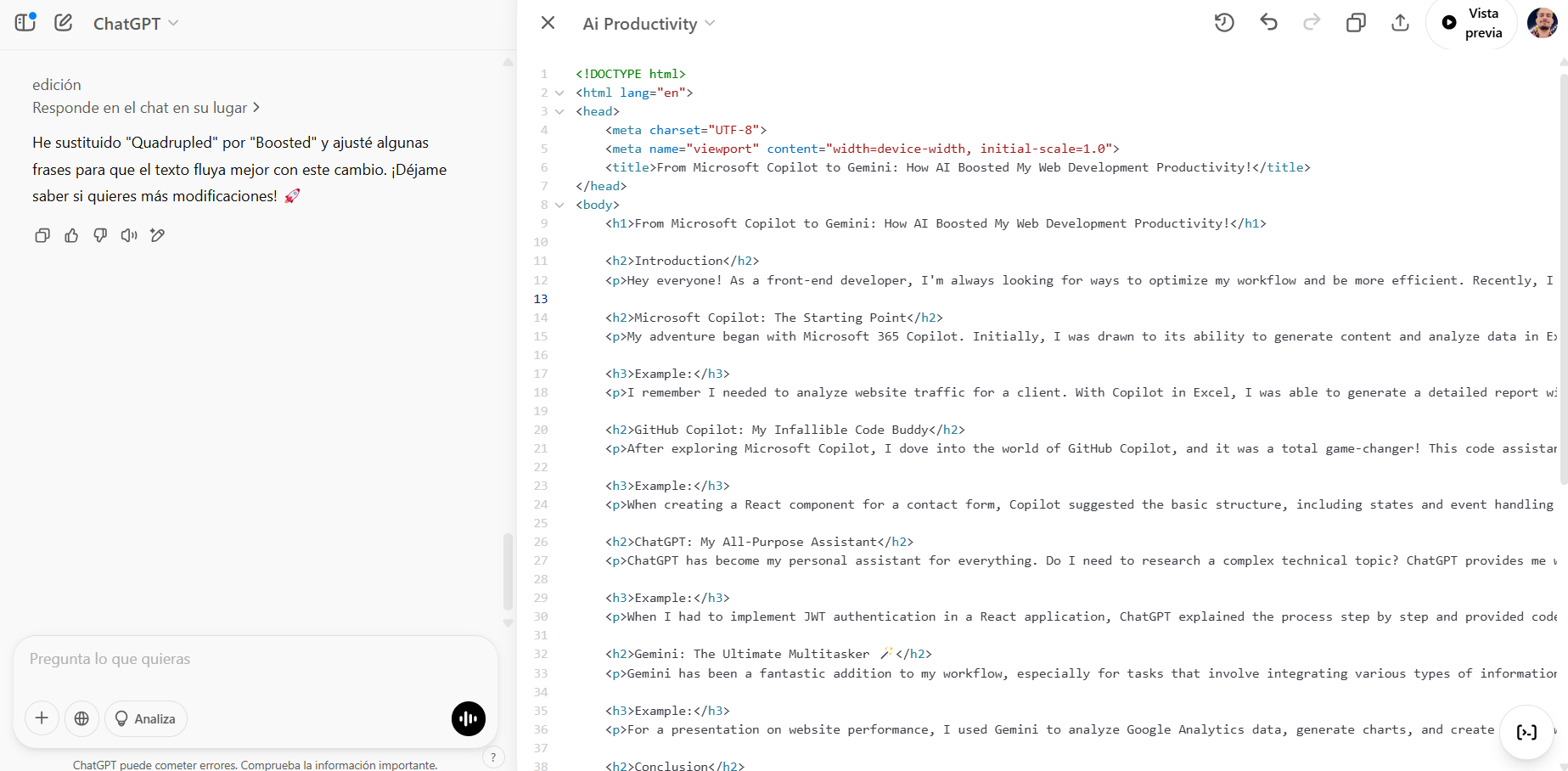Viewport: 1568px width, 771px height.
Task: Click the title tag text on line 6
Action: [x=958, y=167]
